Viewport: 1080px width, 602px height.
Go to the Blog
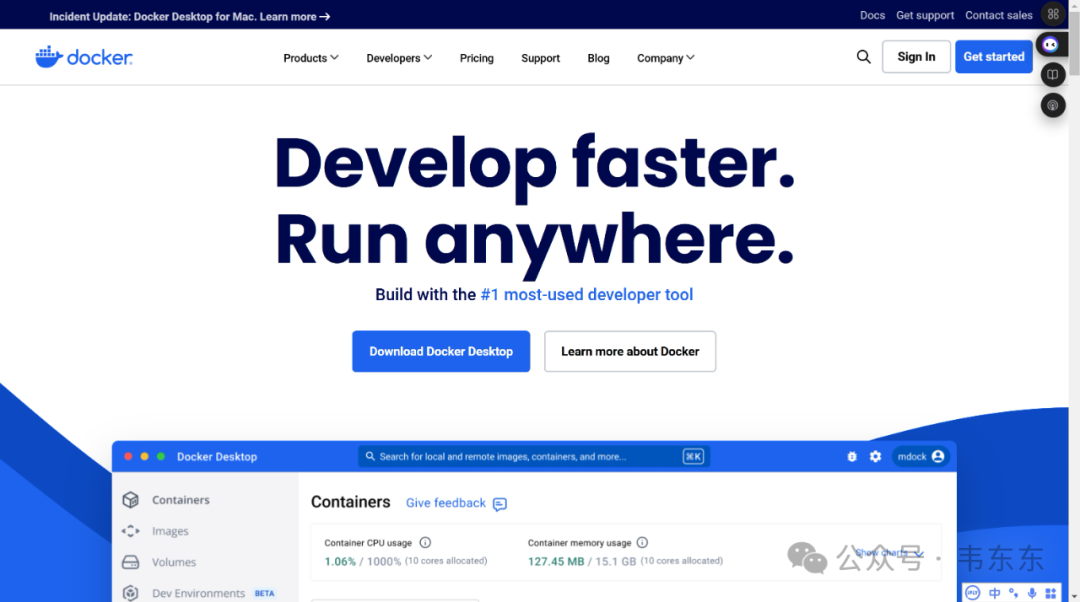click(x=599, y=58)
